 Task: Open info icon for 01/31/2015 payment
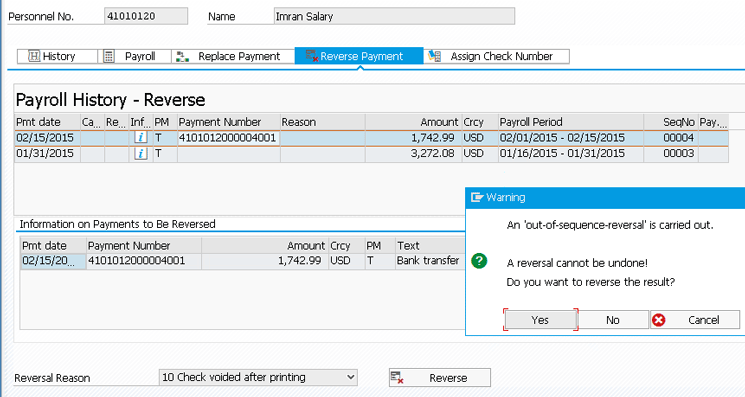141,153
